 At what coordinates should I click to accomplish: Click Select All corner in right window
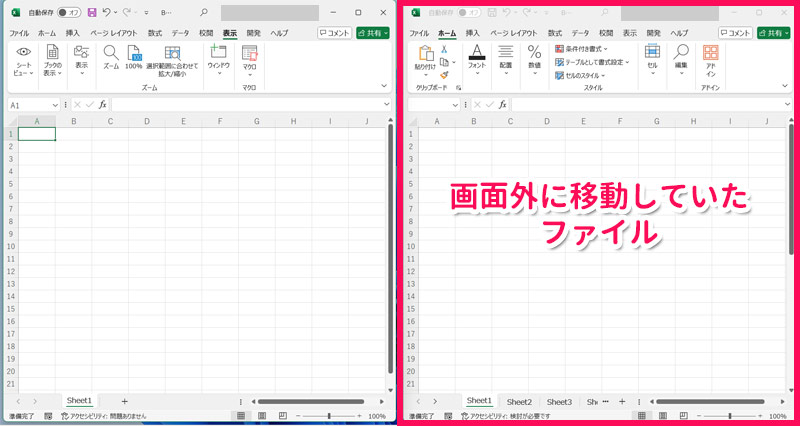pos(412,121)
